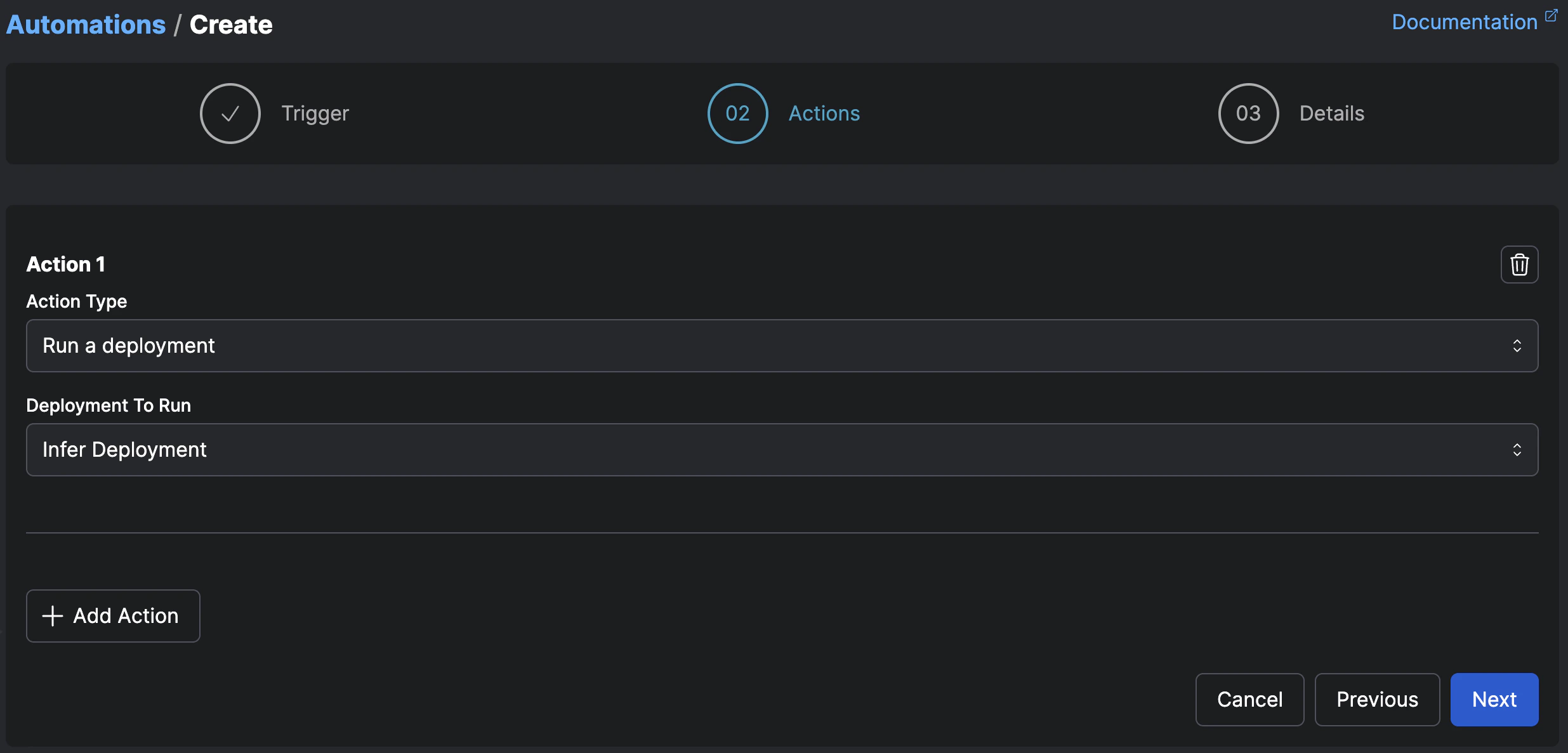Navigate to Automations via breadcrumb
1568x753 pixels.
pyautogui.click(x=86, y=23)
